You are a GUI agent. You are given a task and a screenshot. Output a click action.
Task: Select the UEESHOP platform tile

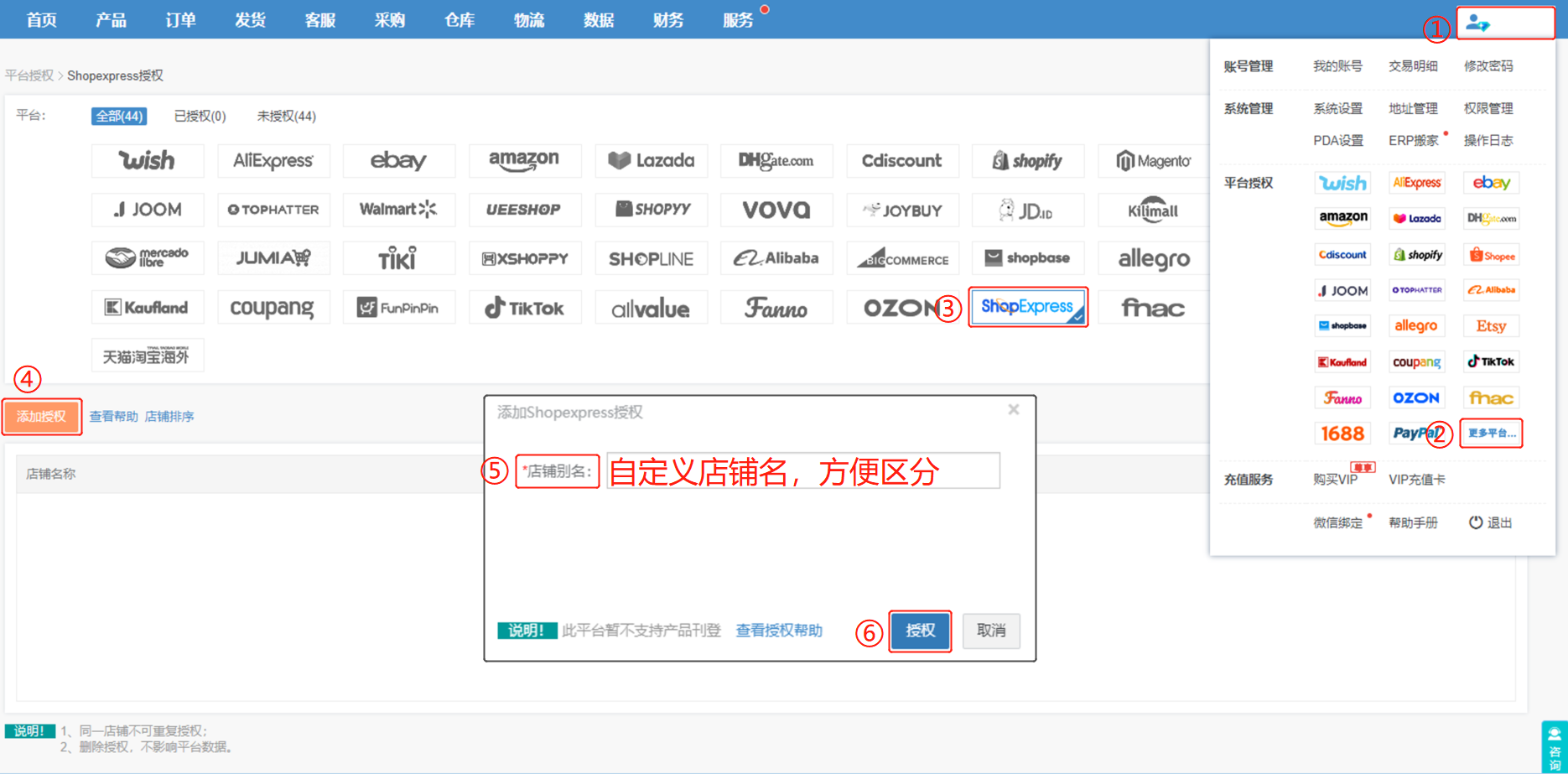coord(525,210)
